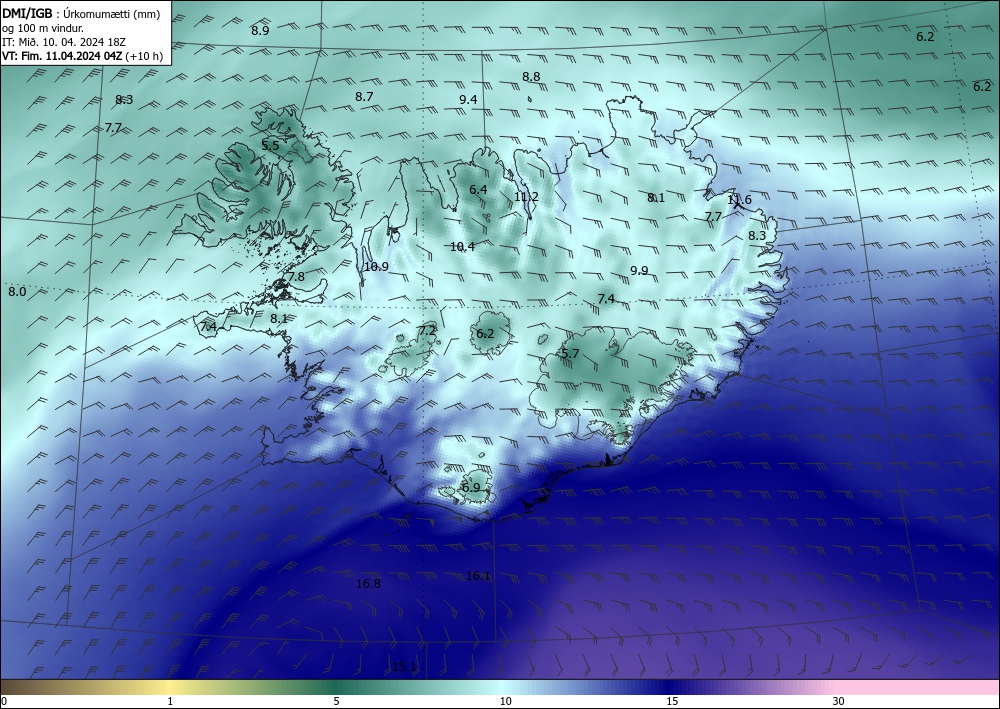Screen dimensions: 1000x709
Task: Click the 7.2 value on the glacier
Action: pyautogui.click(x=427, y=330)
